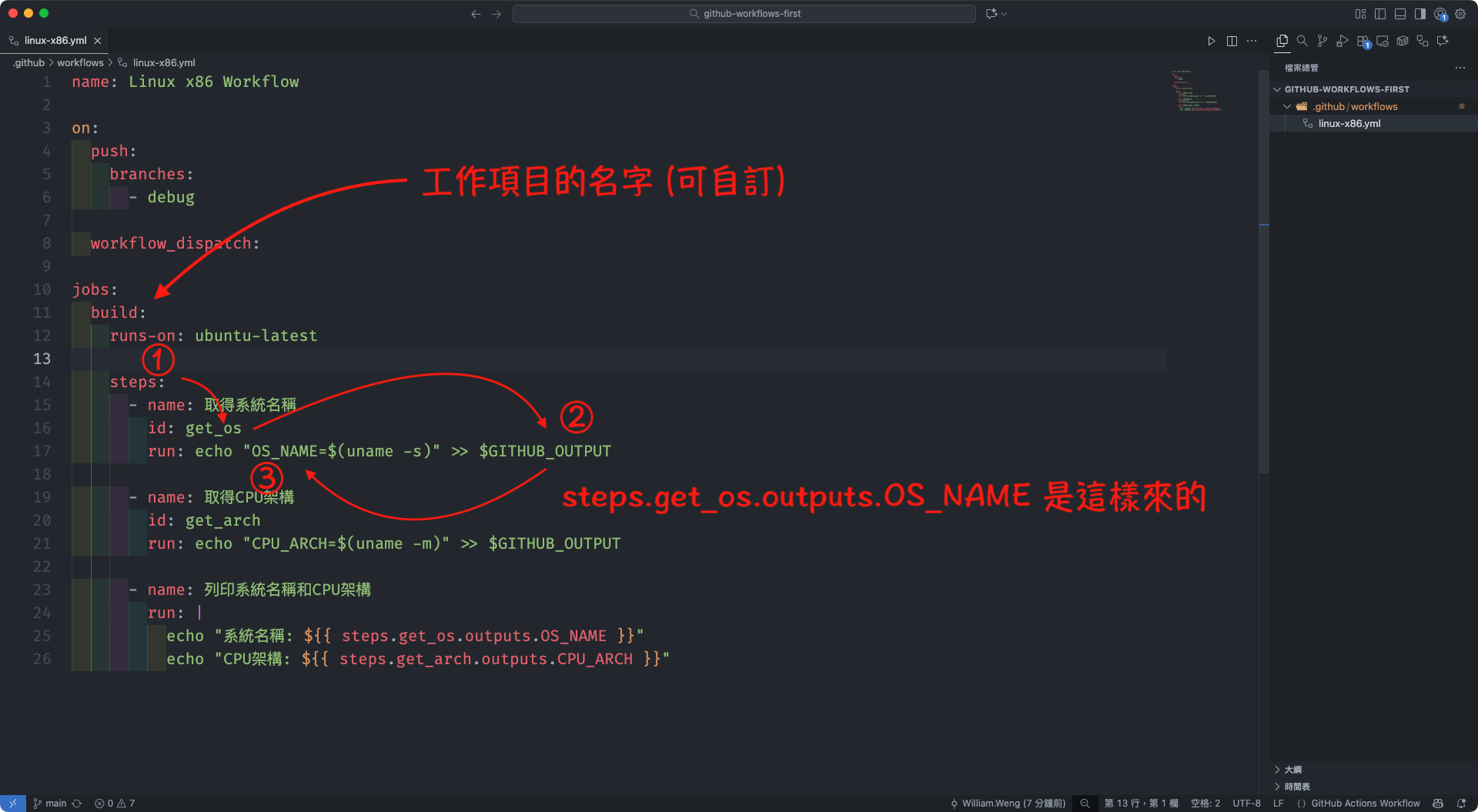Viewport: 1478px width, 812px height.
Task: Open the Run and Debug view
Action: [x=1342, y=41]
